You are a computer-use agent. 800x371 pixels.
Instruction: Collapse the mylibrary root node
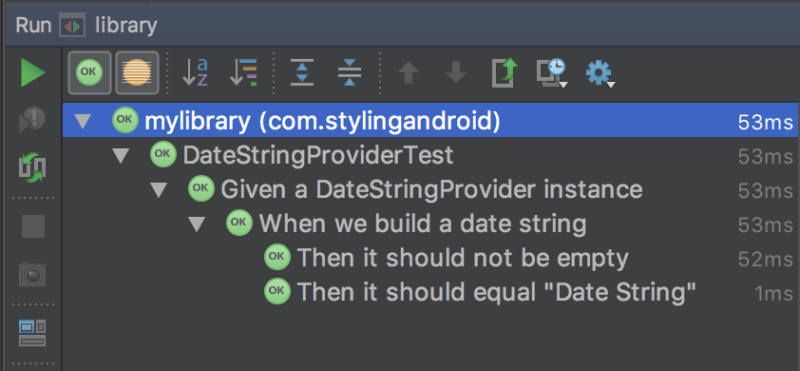tap(83, 121)
